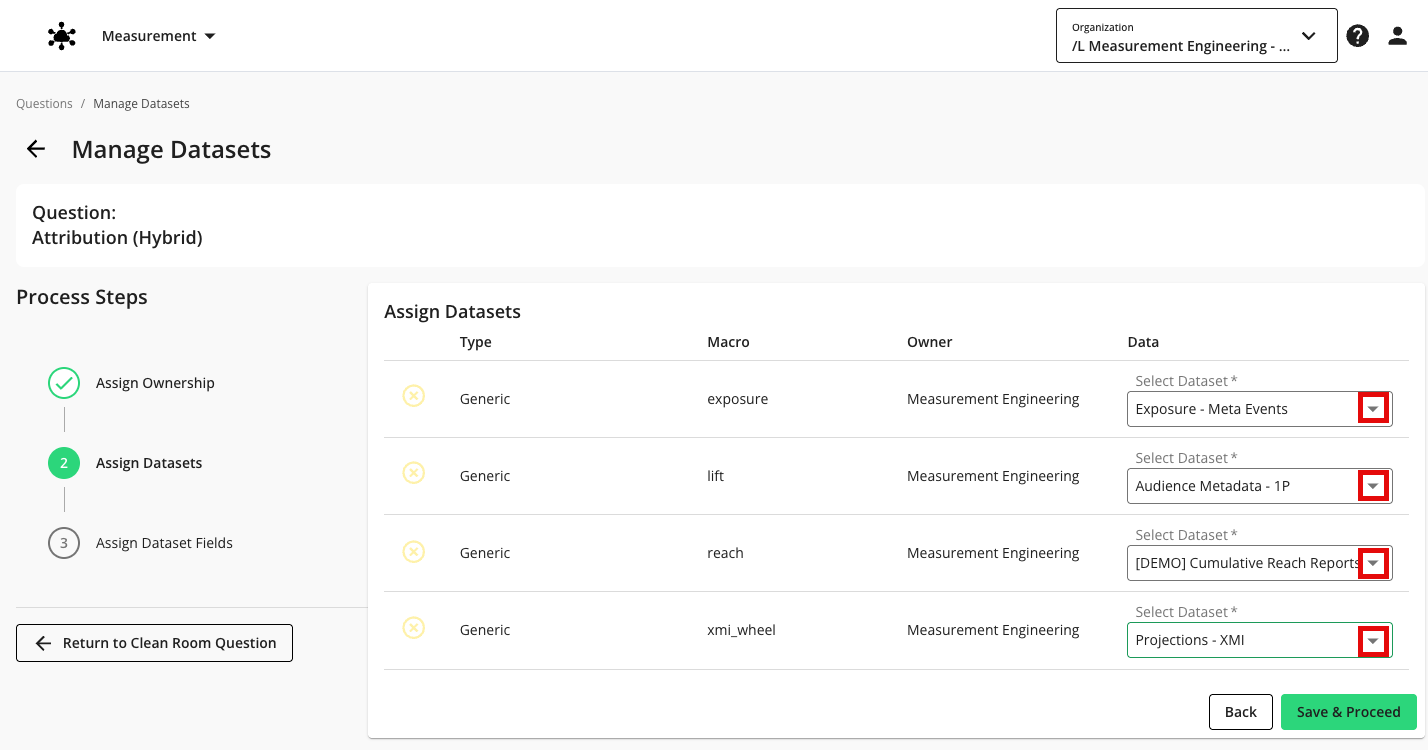Click the status icon in exposure row
The height and width of the screenshot is (750, 1428).
click(413, 396)
